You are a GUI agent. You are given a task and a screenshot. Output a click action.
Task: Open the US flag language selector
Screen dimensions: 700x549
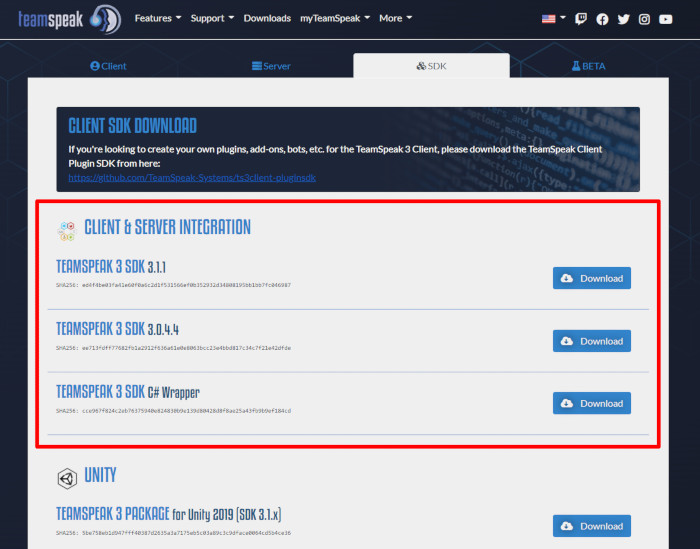coord(554,19)
